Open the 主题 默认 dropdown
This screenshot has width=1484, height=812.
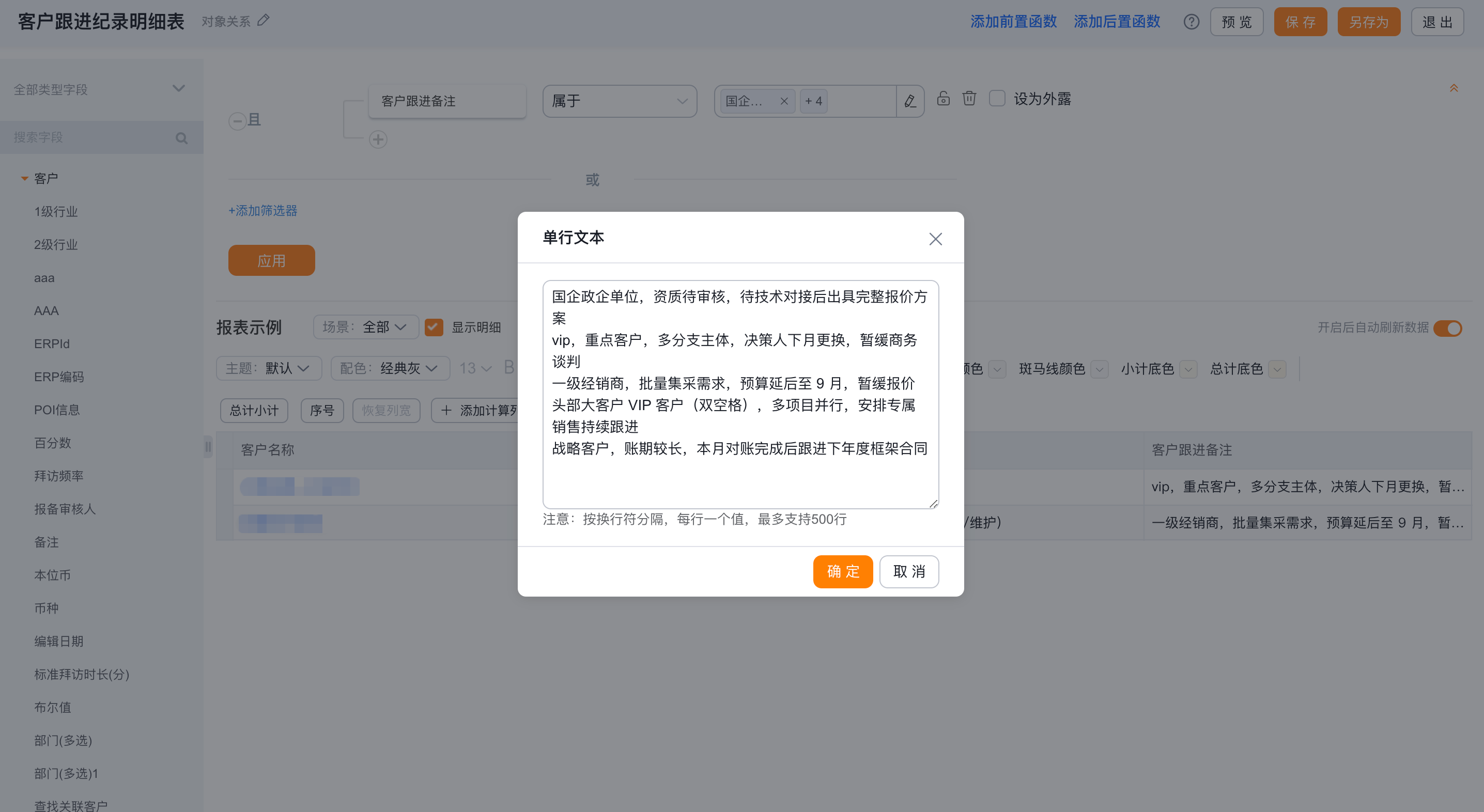coord(269,368)
